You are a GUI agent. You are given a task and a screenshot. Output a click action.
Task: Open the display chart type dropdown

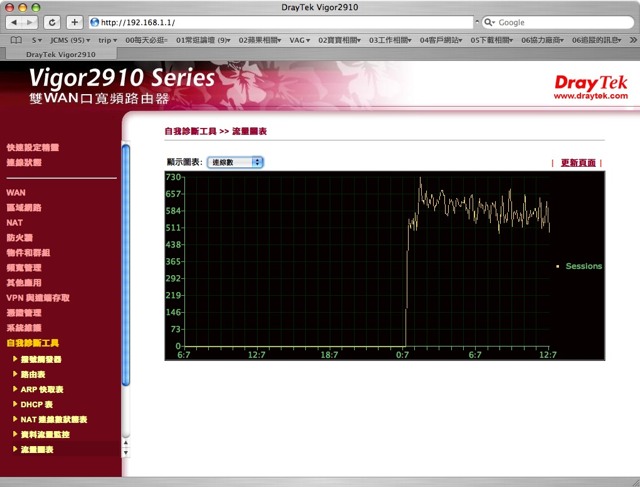click(x=235, y=162)
